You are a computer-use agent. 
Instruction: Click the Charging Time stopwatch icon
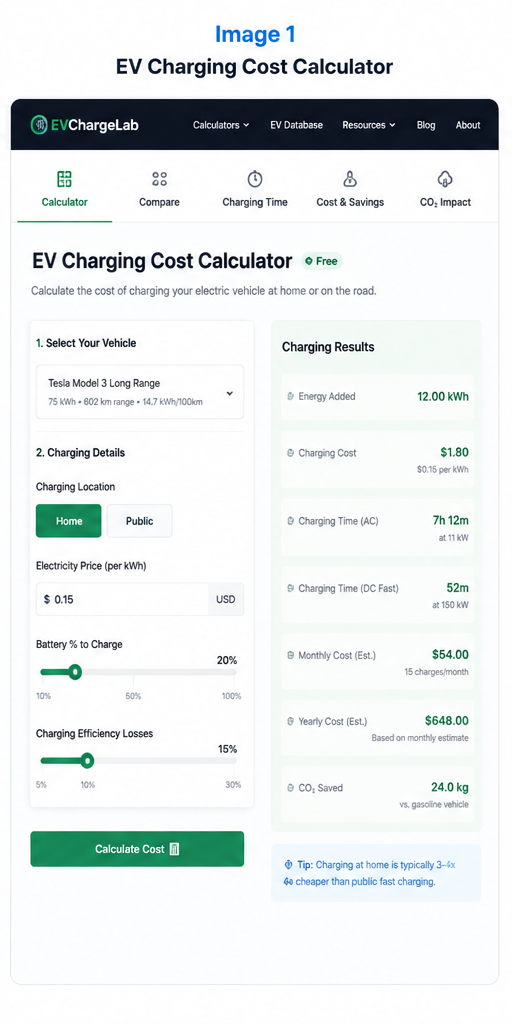tap(255, 179)
